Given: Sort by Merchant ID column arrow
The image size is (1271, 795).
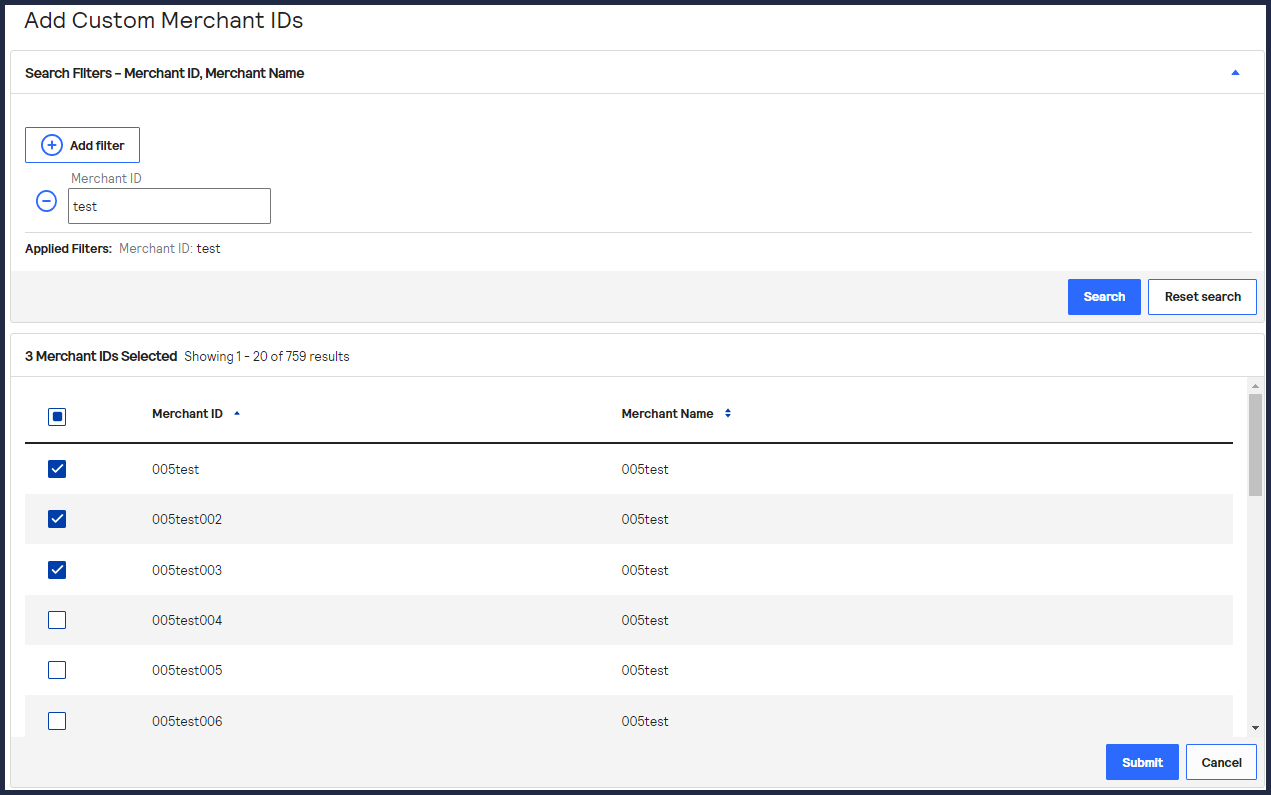Looking at the screenshot, I should (x=237, y=413).
